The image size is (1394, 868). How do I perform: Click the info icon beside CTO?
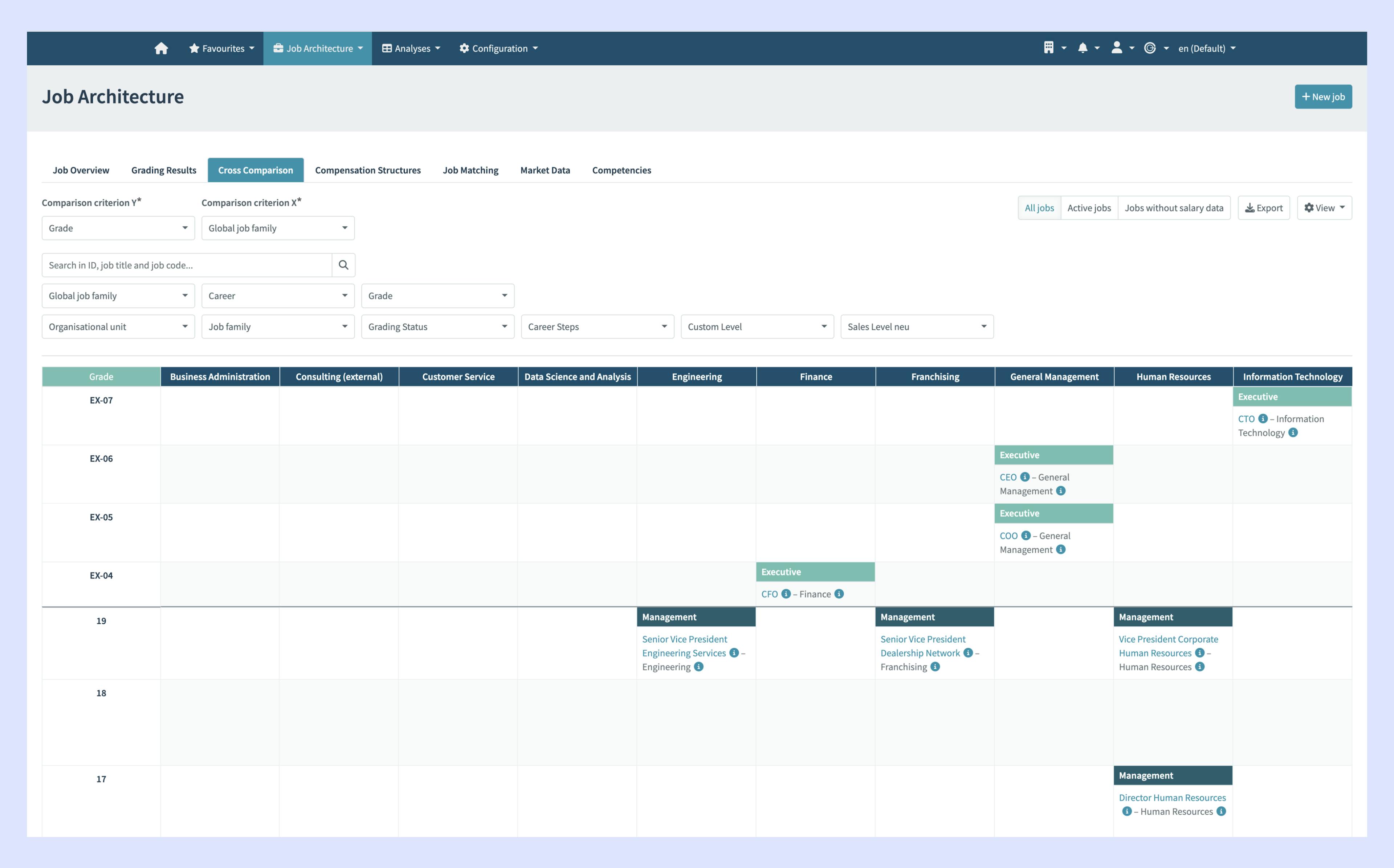pos(1263,418)
